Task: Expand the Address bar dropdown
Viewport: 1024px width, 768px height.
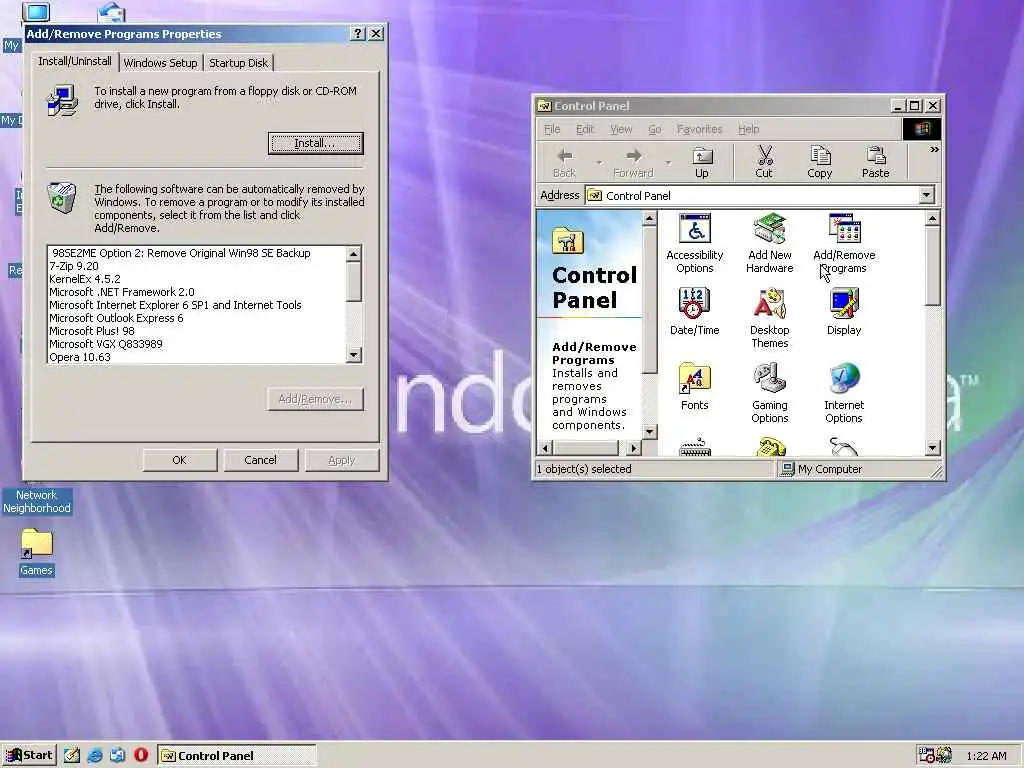Action: 926,195
